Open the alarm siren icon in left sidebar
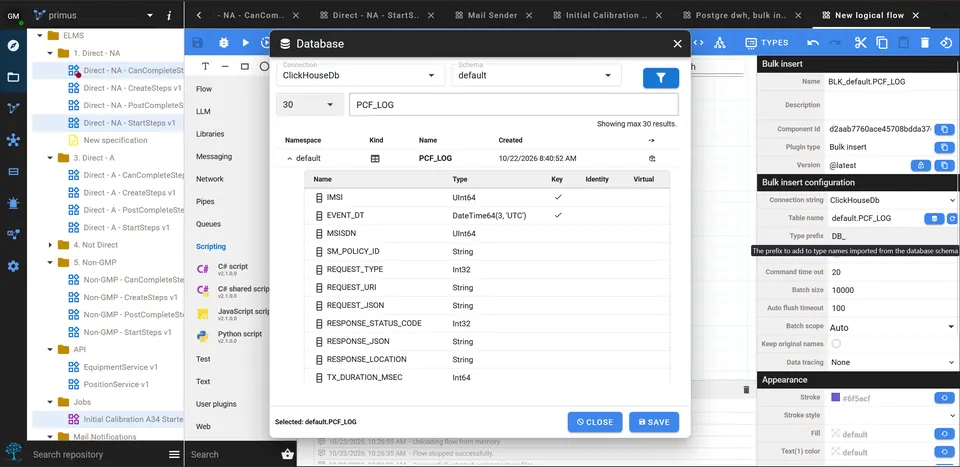 tap(13, 203)
